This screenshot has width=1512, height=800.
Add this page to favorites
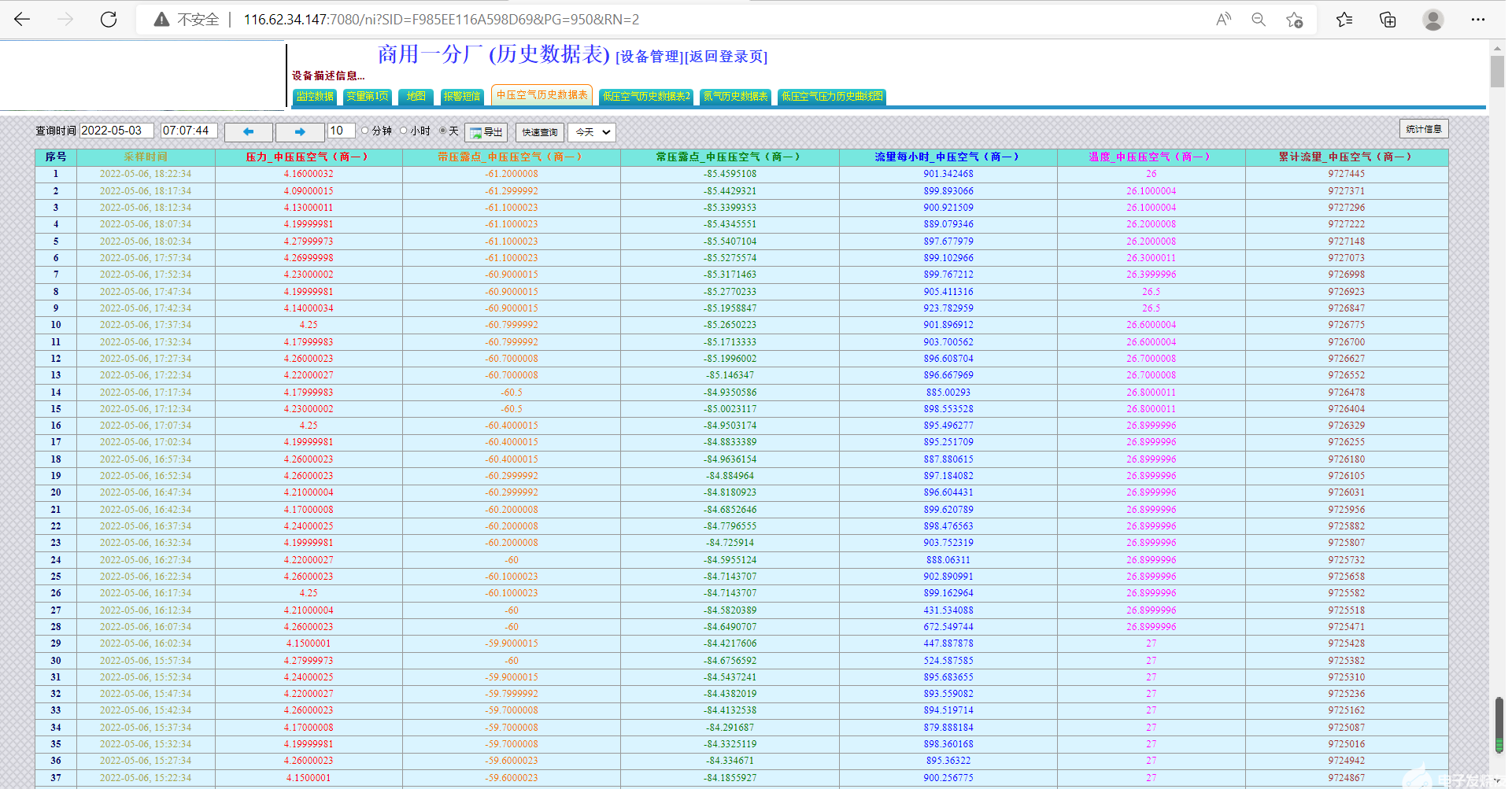coord(1295,20)
